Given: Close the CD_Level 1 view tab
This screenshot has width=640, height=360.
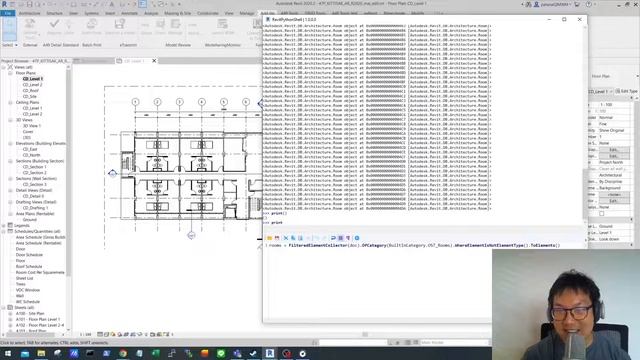Looking at the screenshot, I should click(154, 61).
